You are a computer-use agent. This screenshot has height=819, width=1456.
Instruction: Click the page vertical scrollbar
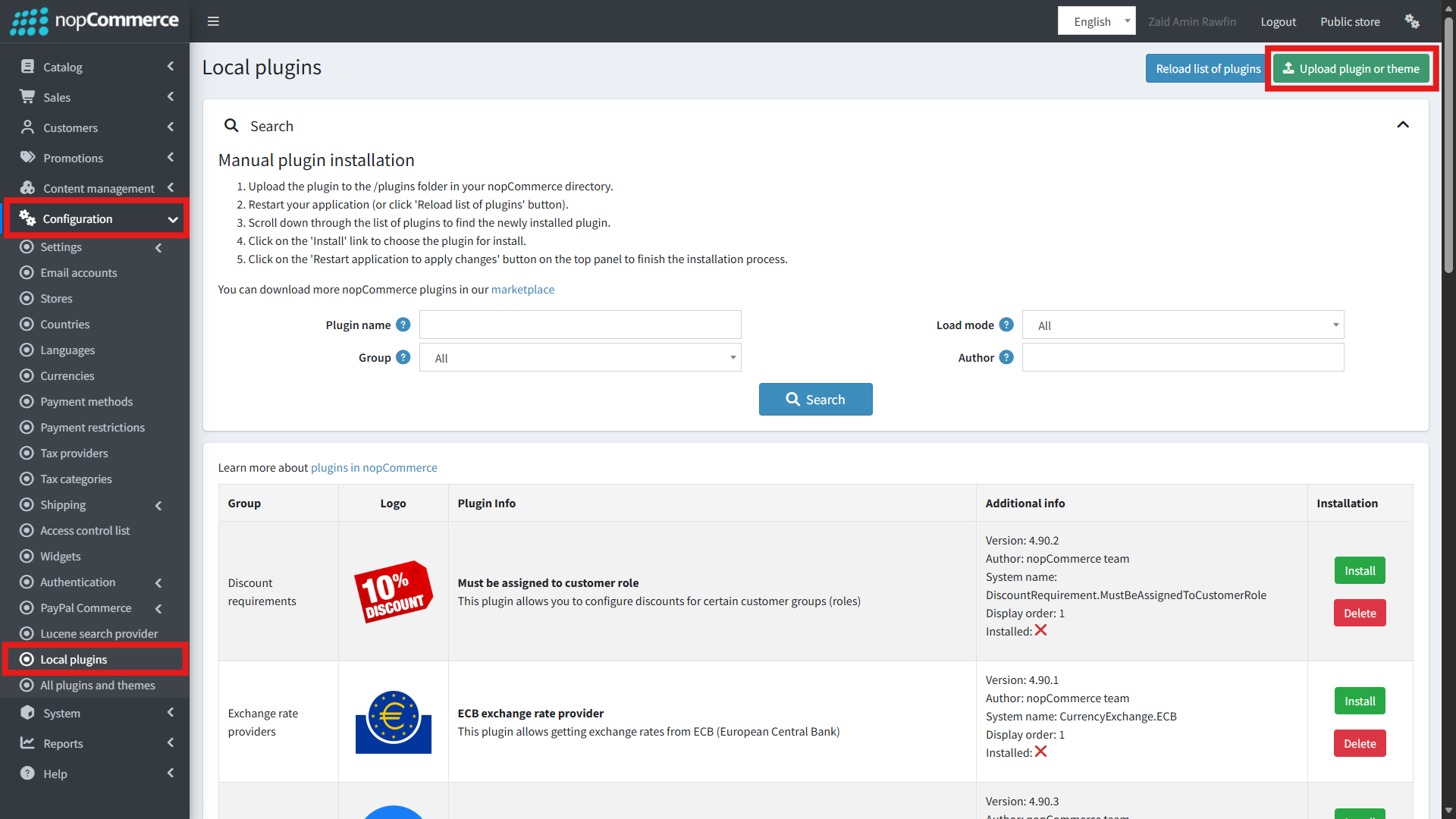tap(1448, 144)
